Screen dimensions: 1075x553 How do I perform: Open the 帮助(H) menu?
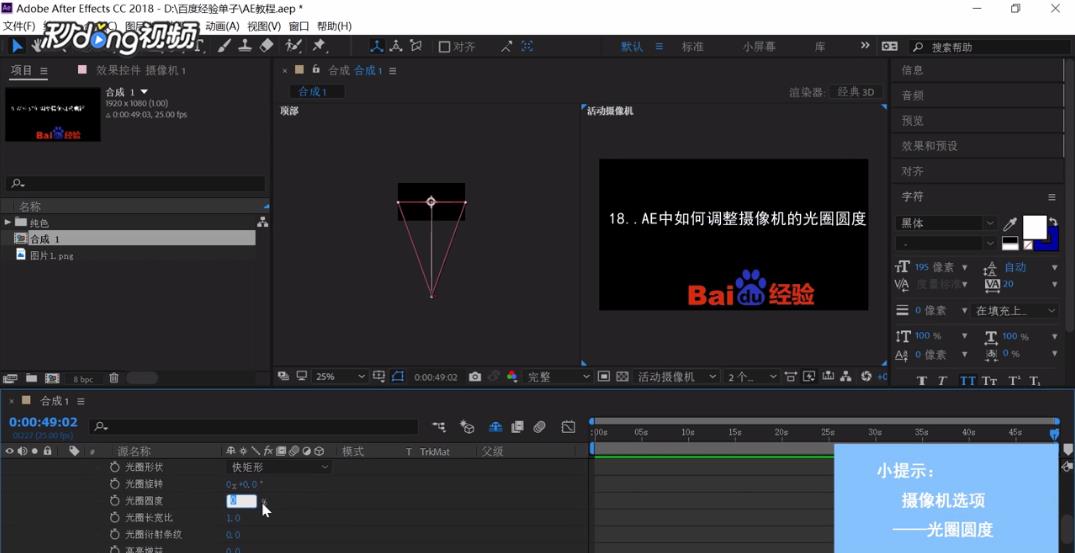tap(334, 26)
